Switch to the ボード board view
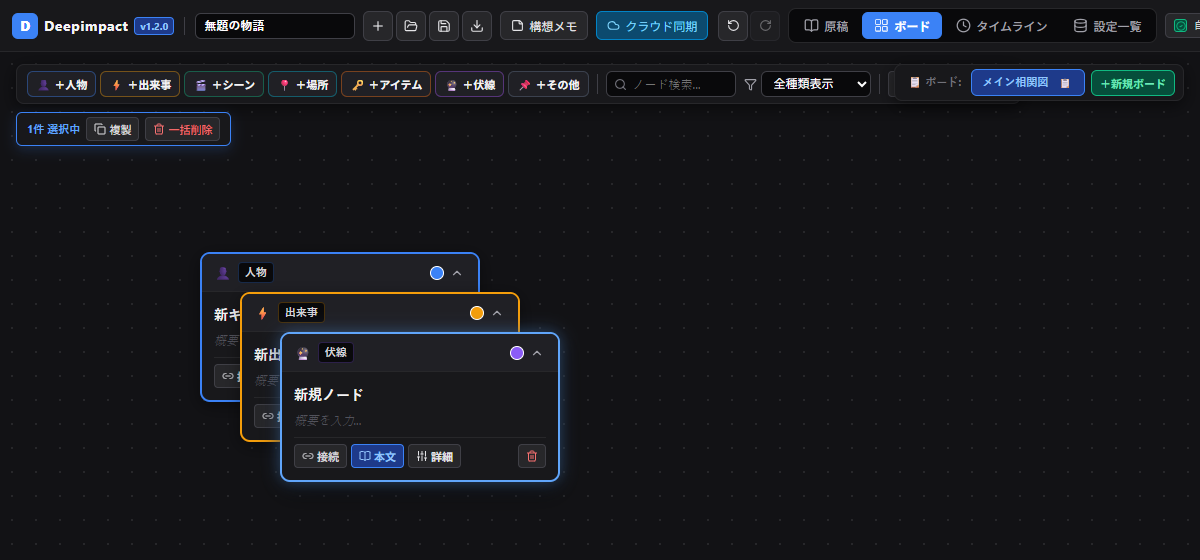Viewport: 1200px width, 560px height. coord(902,26)
